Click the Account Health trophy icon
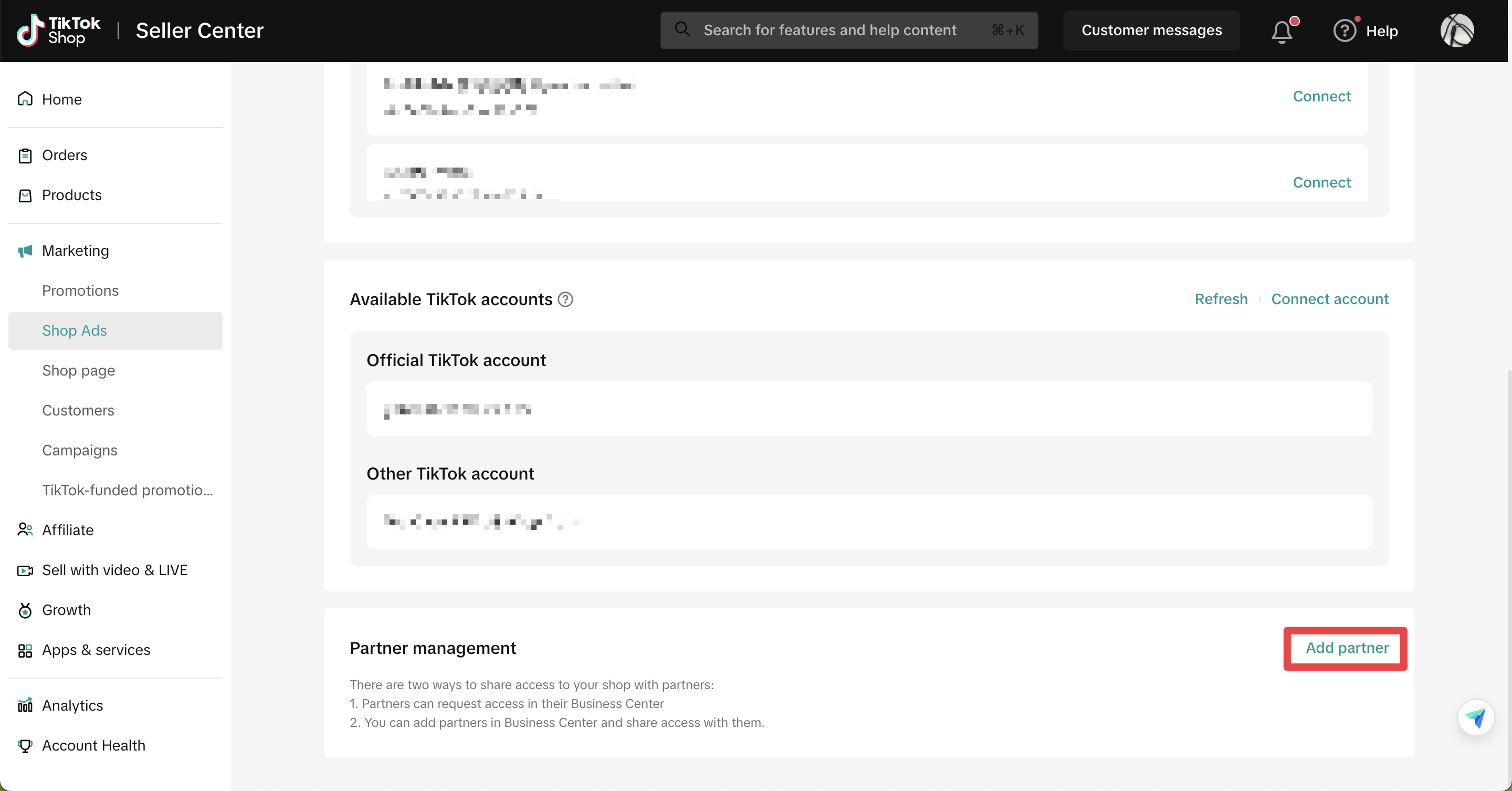This screenshot has height=791, width=1512. point(25,745)
